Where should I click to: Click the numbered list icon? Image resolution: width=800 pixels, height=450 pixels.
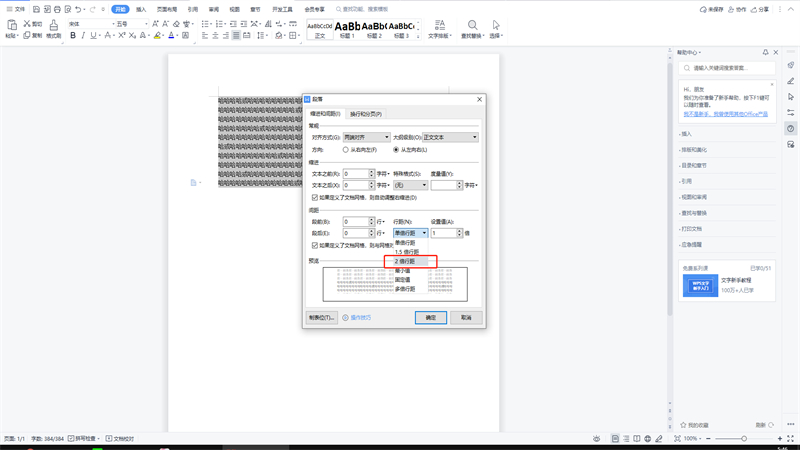click(219, 24)
